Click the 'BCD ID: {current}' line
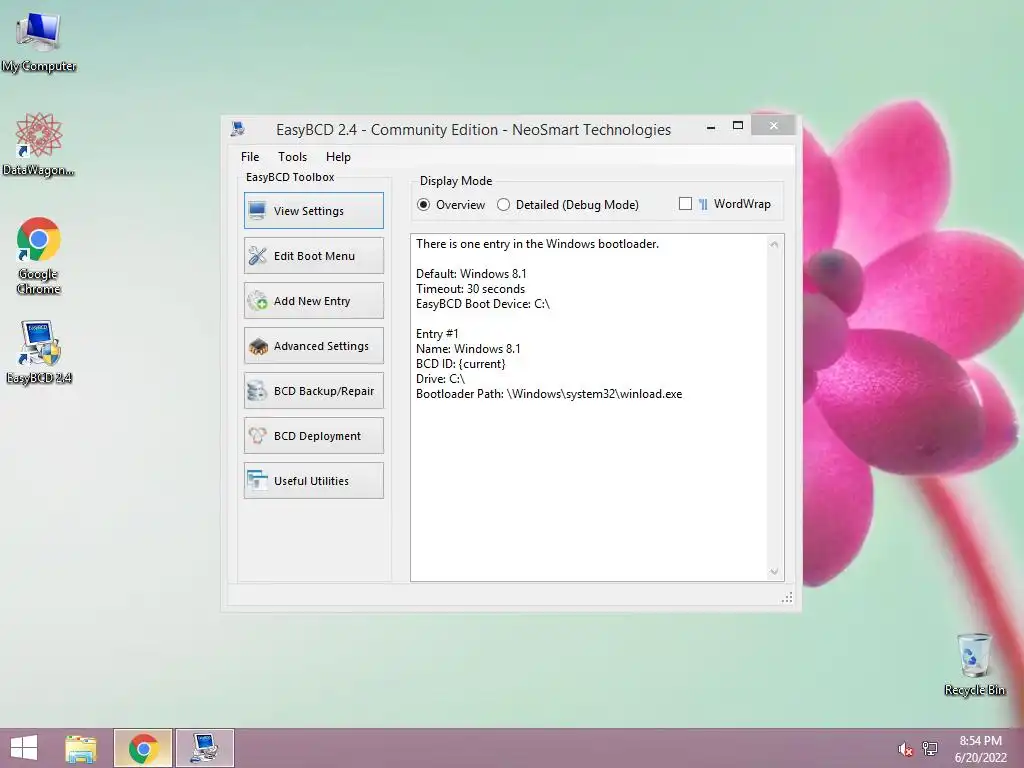 click(460, 364)
